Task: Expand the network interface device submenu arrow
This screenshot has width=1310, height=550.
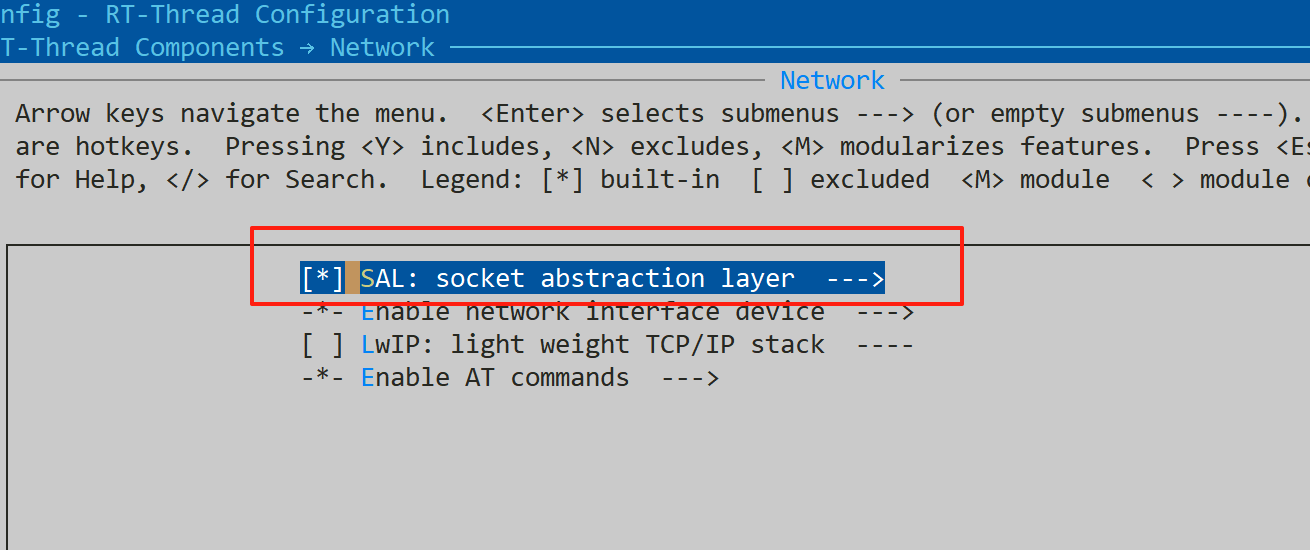Action: point(886,312)
